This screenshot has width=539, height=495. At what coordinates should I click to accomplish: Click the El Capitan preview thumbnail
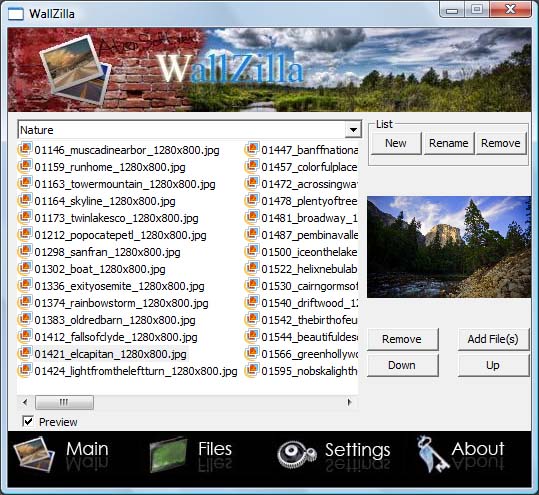pyautogui.click(x=449, y=247)
